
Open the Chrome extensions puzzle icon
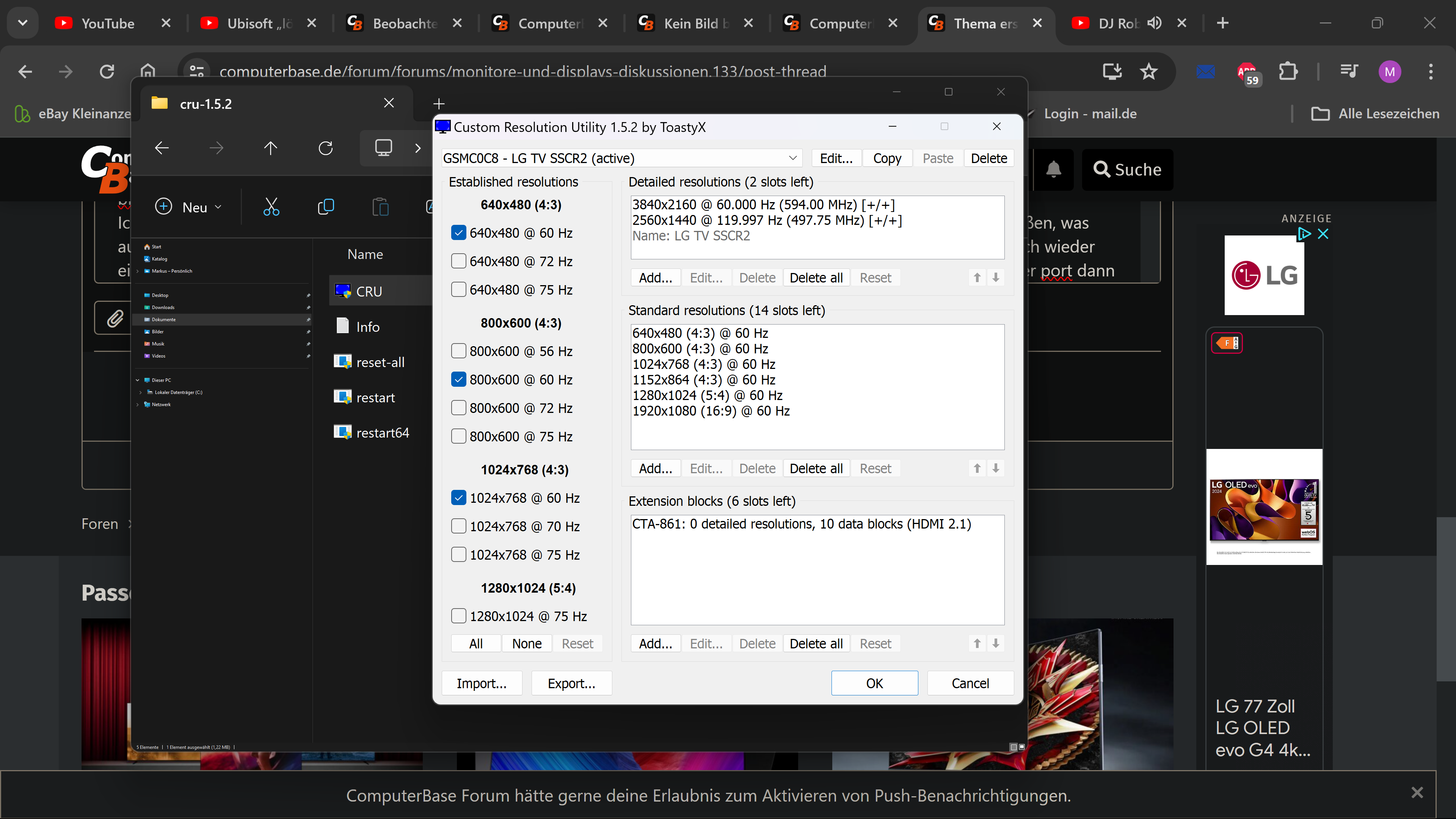point(1288,72)
